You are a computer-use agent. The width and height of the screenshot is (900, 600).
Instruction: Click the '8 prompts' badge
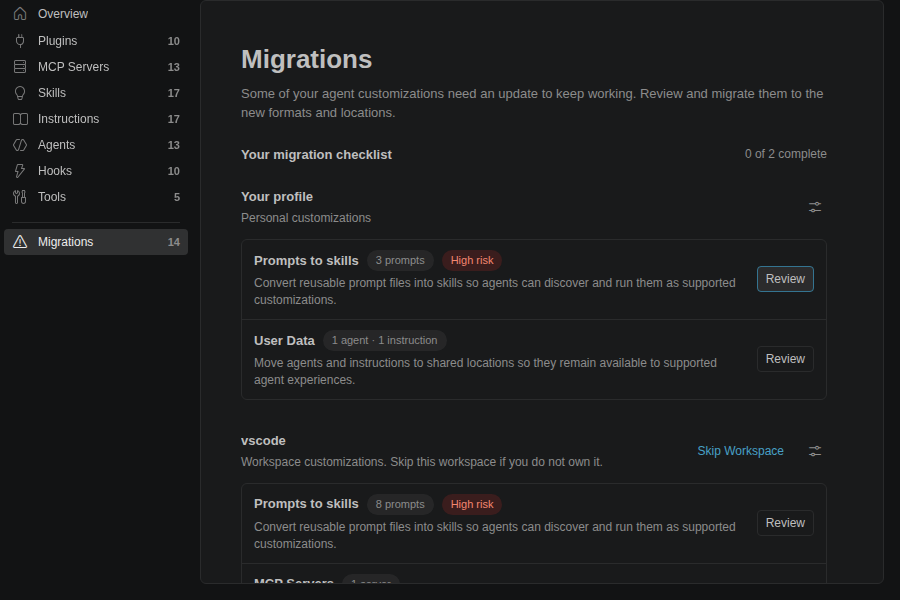coord(400,505)
